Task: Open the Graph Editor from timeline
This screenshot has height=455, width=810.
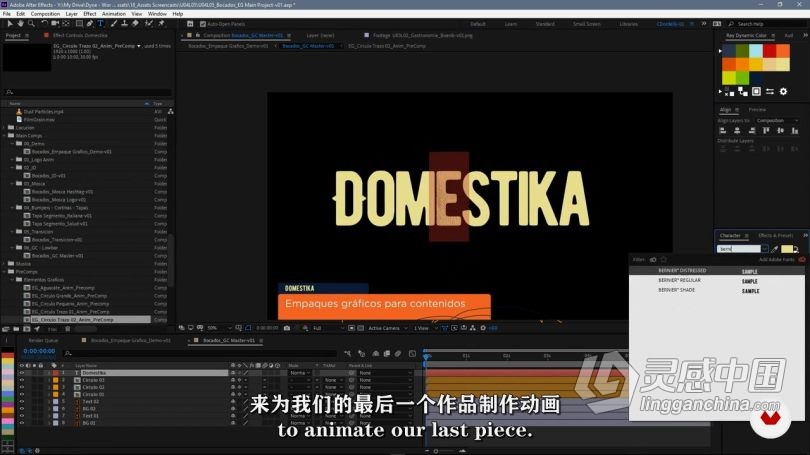Action: coord(412,354)
